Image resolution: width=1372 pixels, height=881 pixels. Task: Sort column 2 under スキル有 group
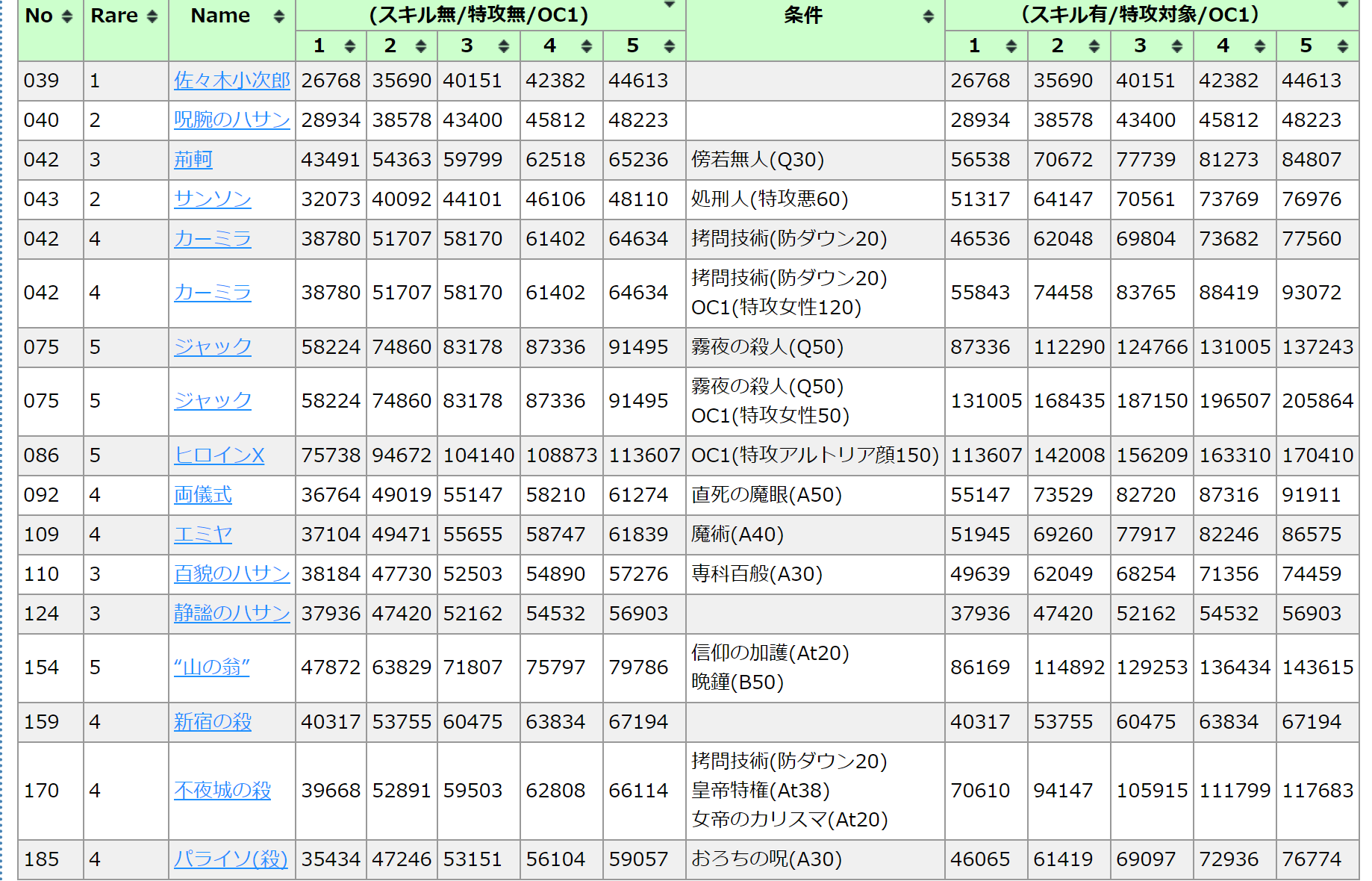tap(1094, 46)
